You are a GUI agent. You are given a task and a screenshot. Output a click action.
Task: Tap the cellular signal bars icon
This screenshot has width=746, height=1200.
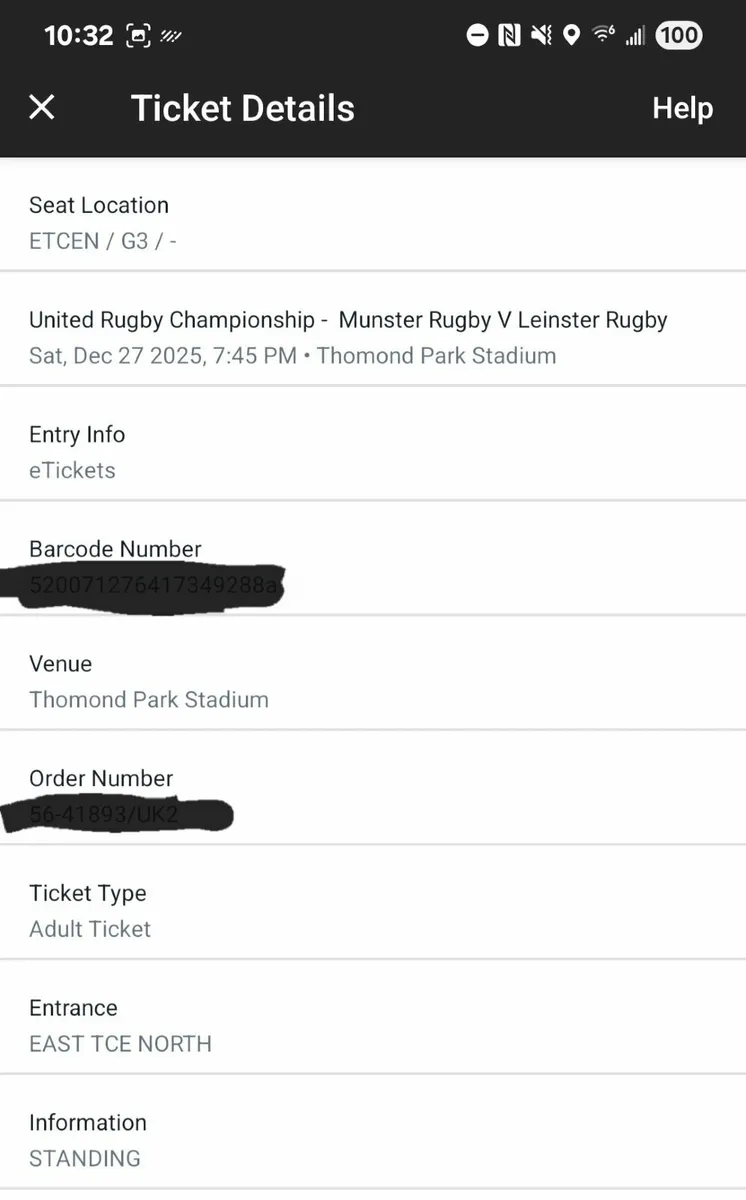633,35
